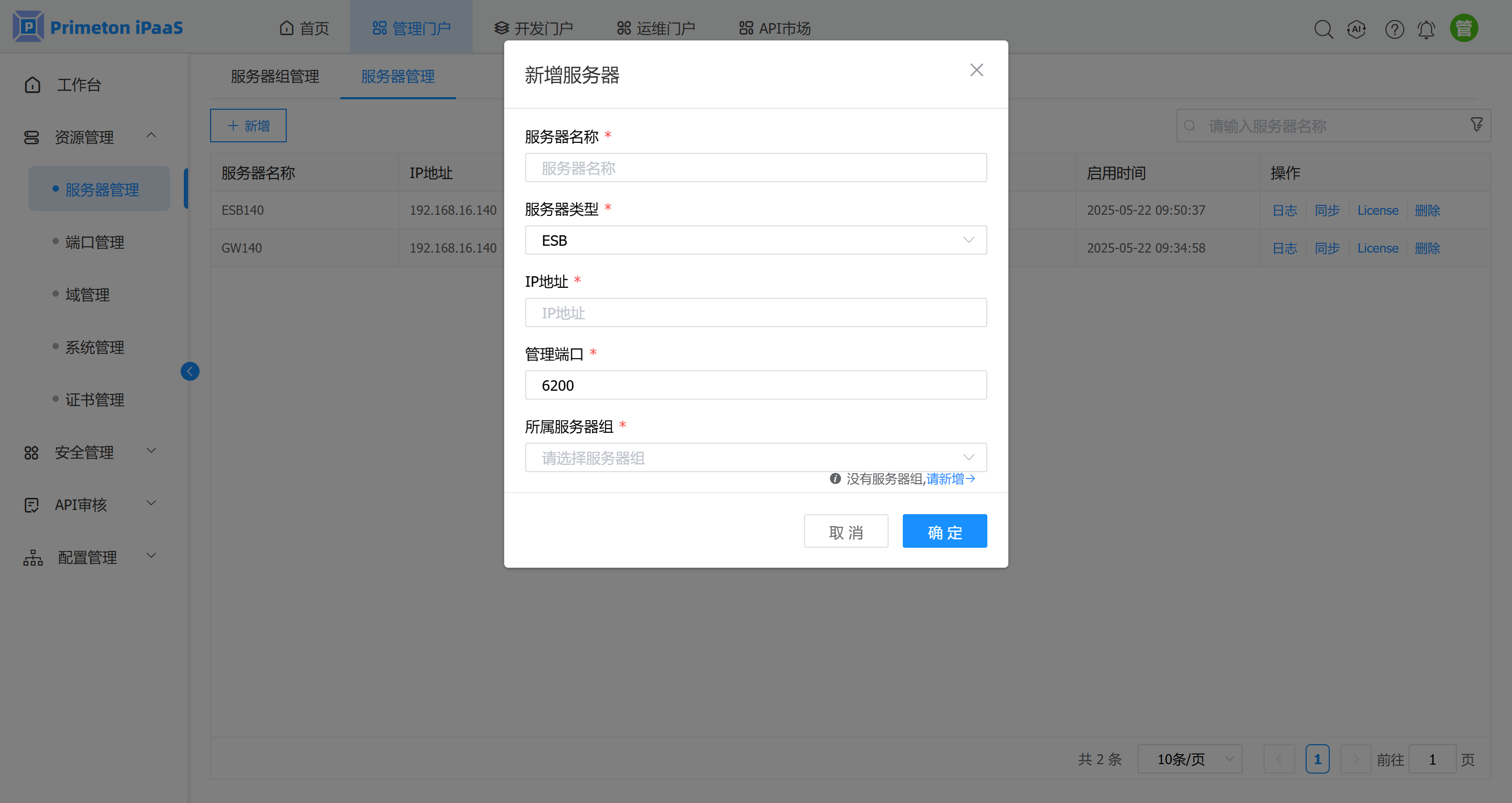
Task: Open the filter funnel icon beside server search
Action: pyautogui.click(x=1477, y=125)
